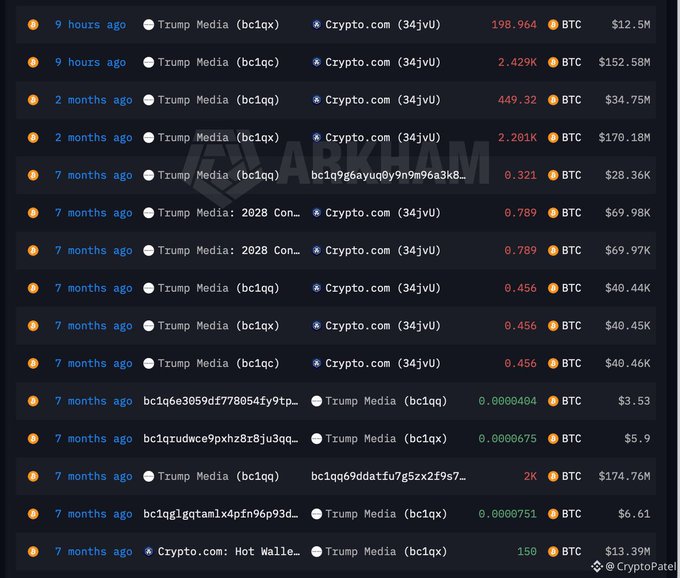Click the BTC token icon beside amount 2.429K
680x578 pixels.
pyautogui.click(x=553, y=62)
